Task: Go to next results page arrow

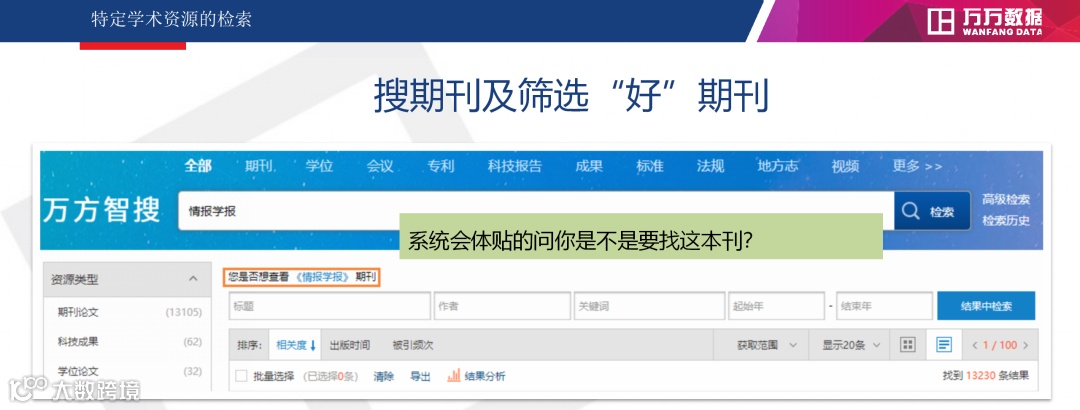Action: 1026,345
